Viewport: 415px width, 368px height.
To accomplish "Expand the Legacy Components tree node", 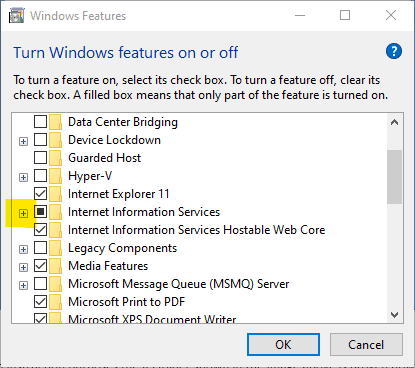I will coord(23,250).
